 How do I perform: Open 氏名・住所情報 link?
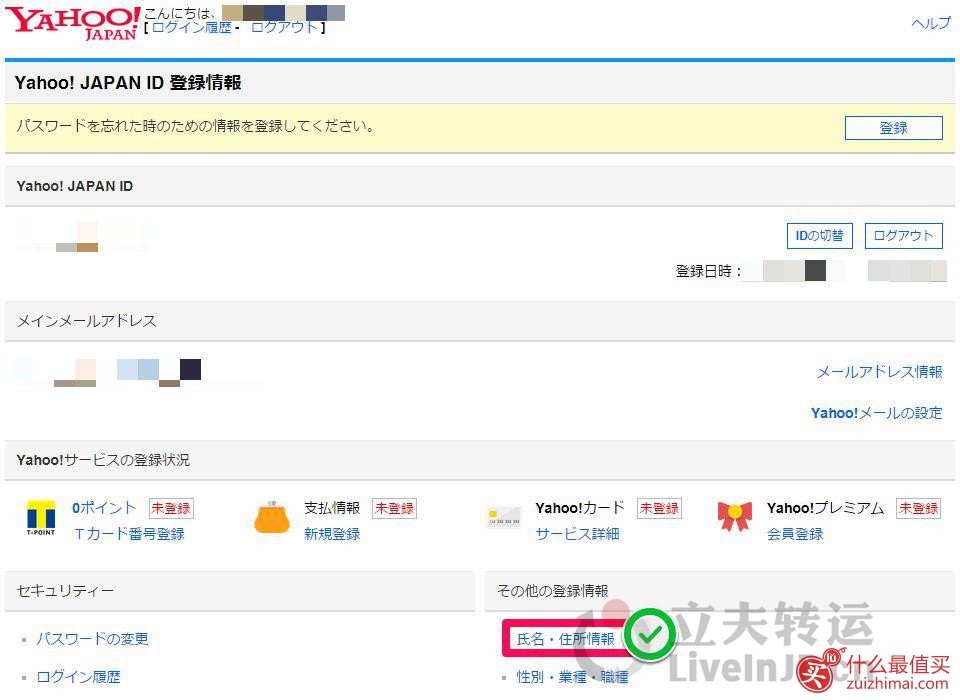(565, 639)
